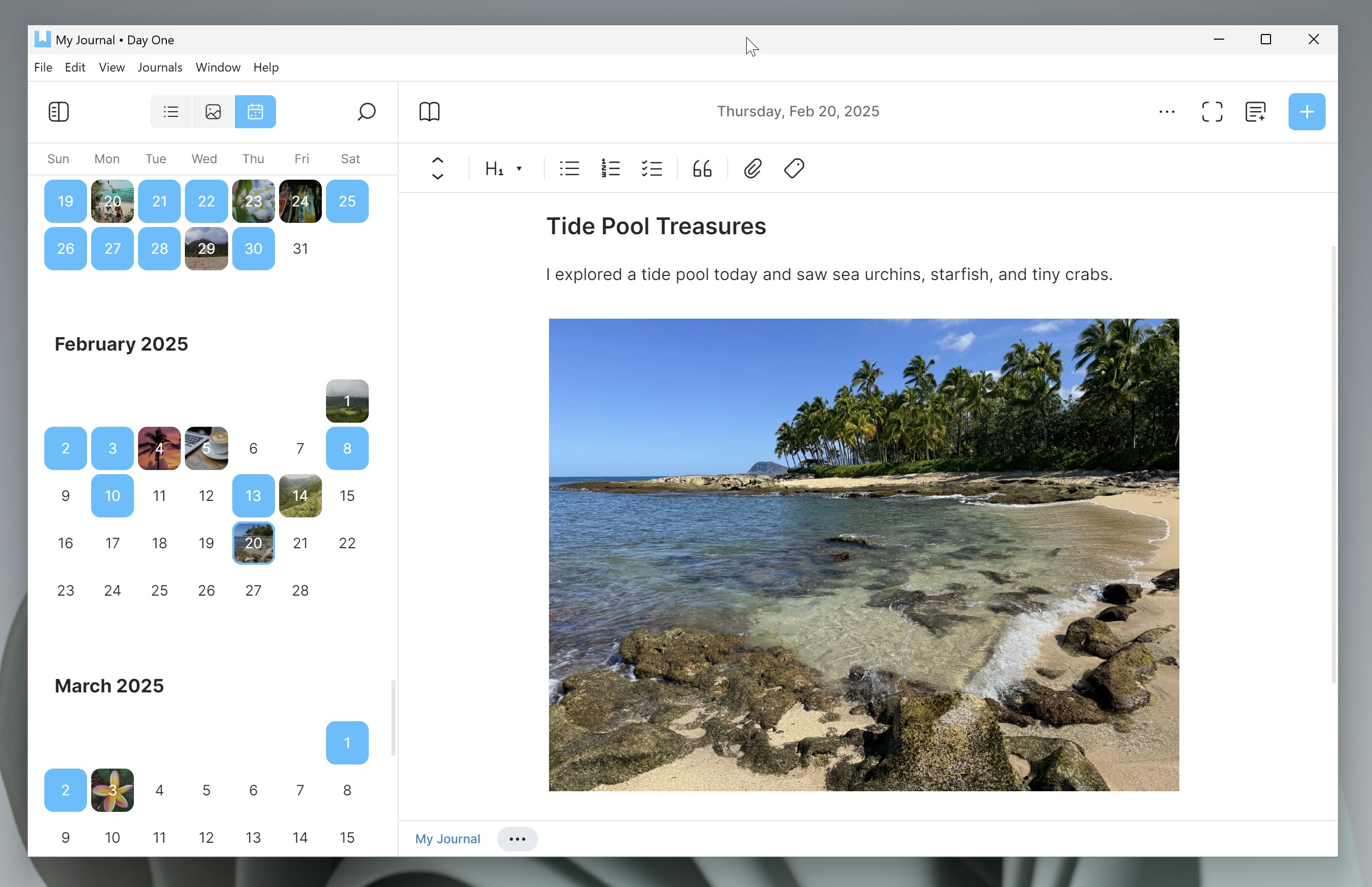Click the My Journal link
Image resolution: width=1372 pixels, height=887 pixels.
point(447,839)
